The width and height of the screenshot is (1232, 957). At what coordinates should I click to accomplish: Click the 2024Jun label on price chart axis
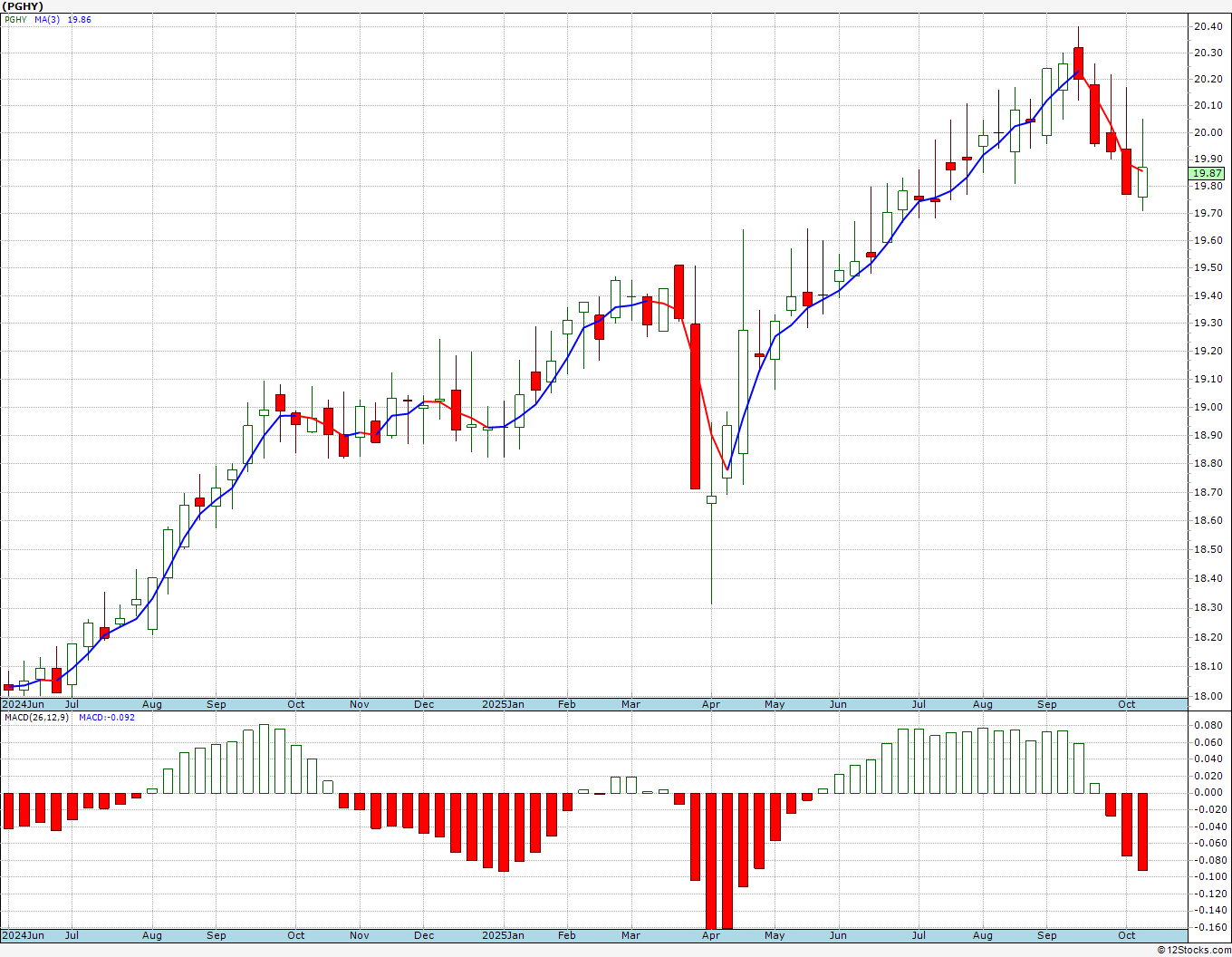(x=23, y=704)
